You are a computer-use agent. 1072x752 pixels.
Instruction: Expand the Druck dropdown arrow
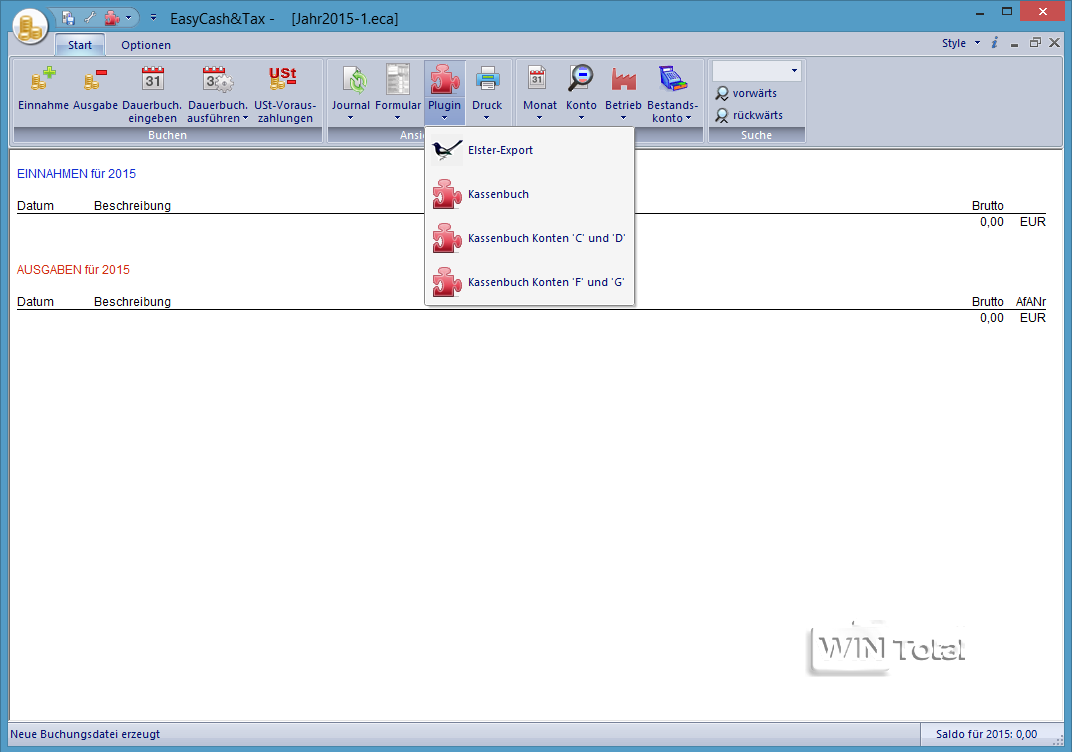pyautogui.click(x=487, y=118)
